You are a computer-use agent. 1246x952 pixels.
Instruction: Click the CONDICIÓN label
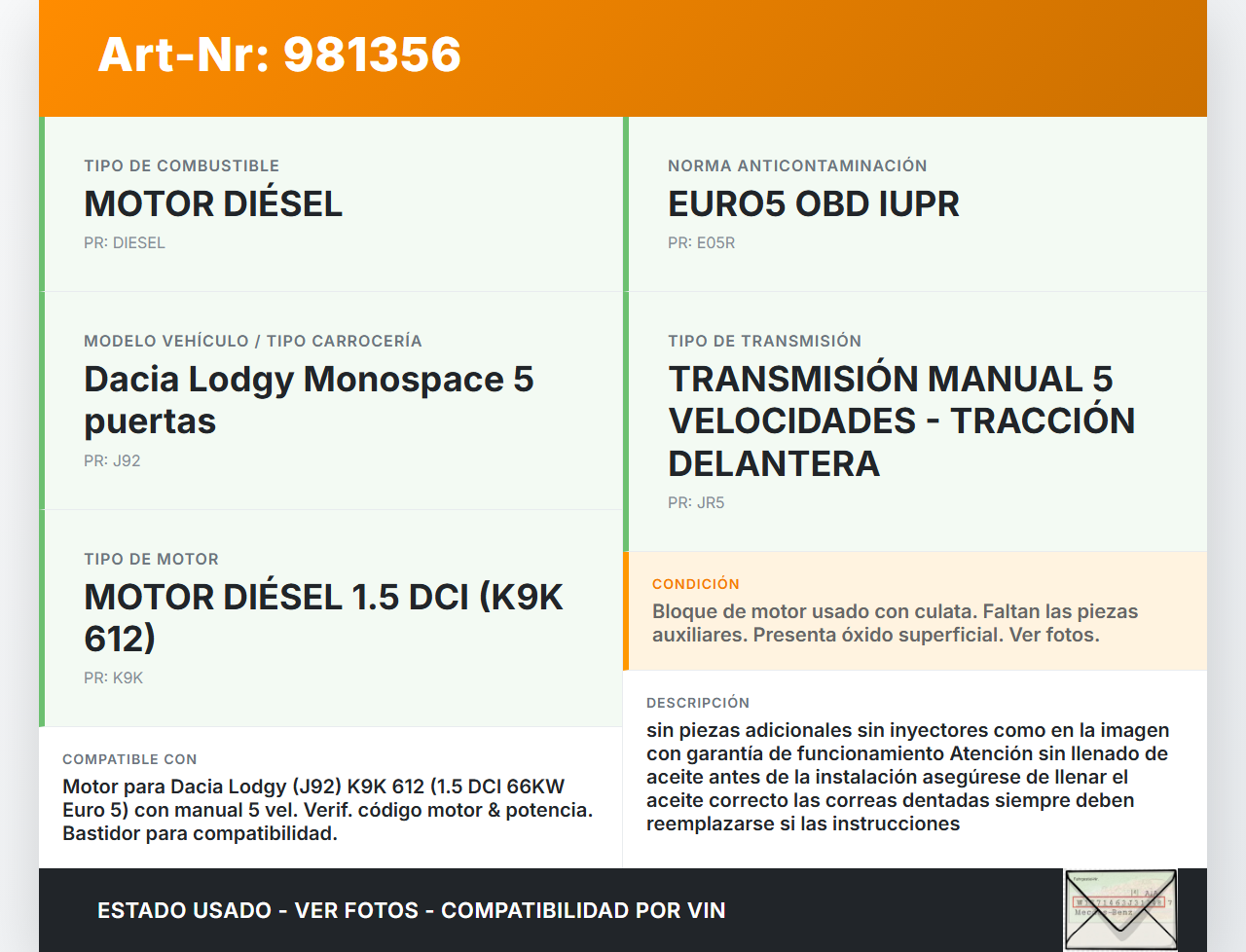[695, 584]
